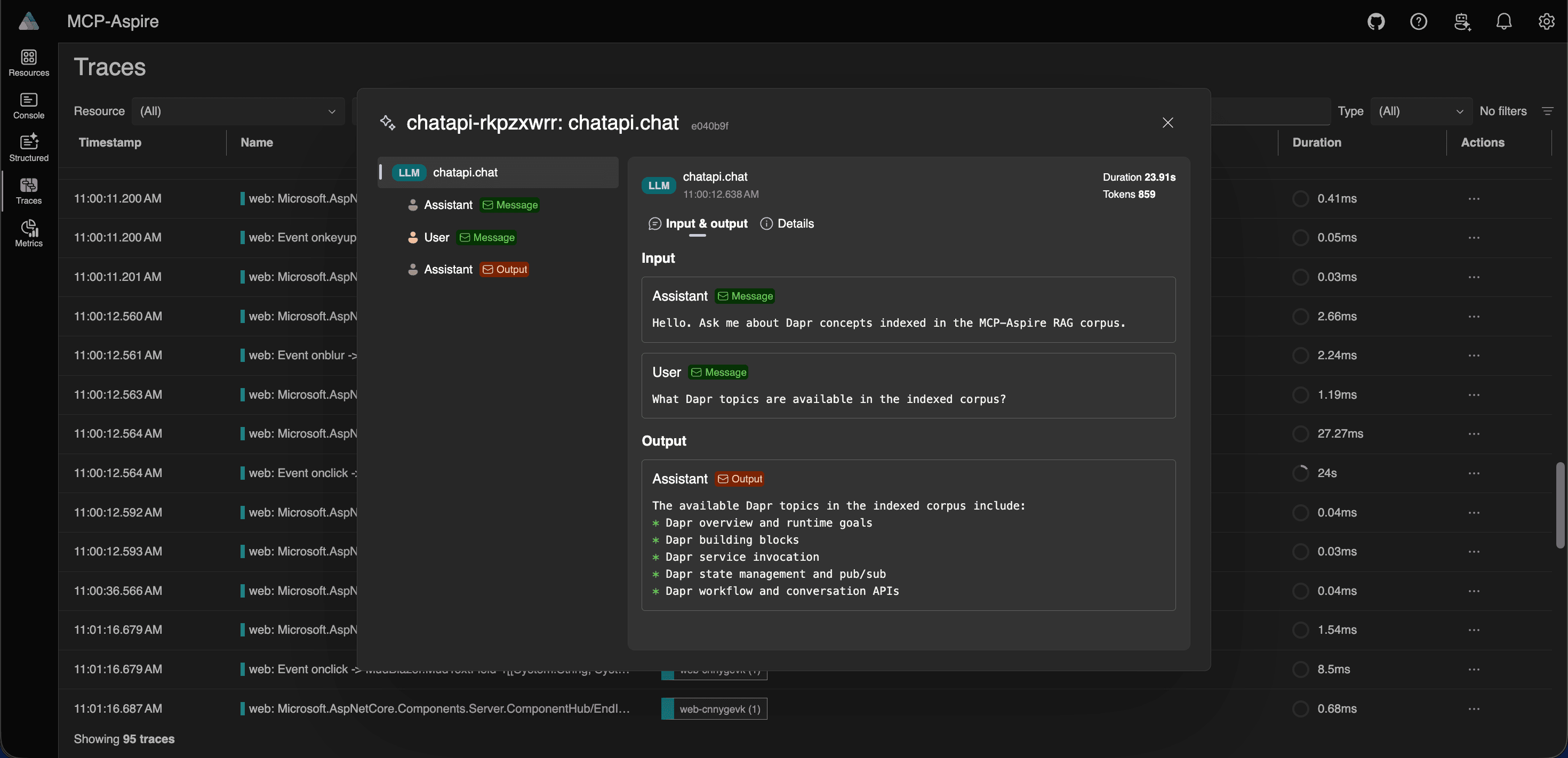Click the Timestamp column header
1568x758 pixels.
click(x=110, y=142)
